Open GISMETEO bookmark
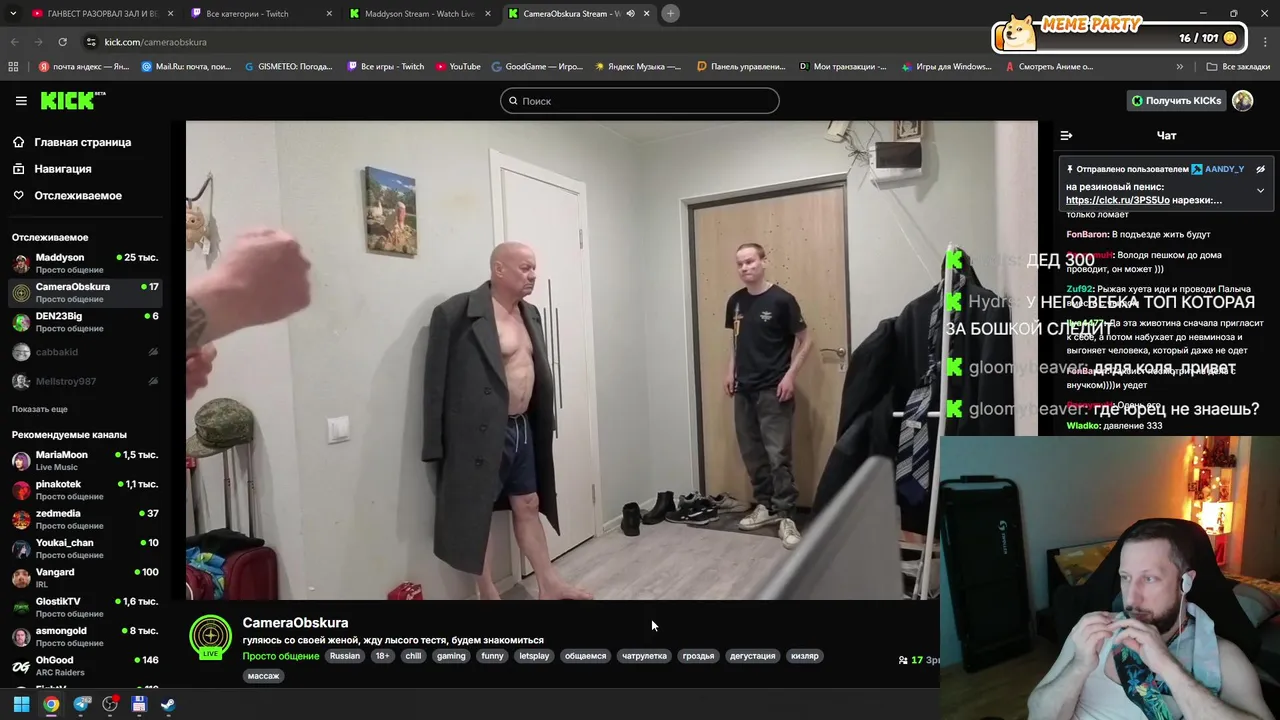This screenshot has height=720, width=1280. (x=288, y=67)
